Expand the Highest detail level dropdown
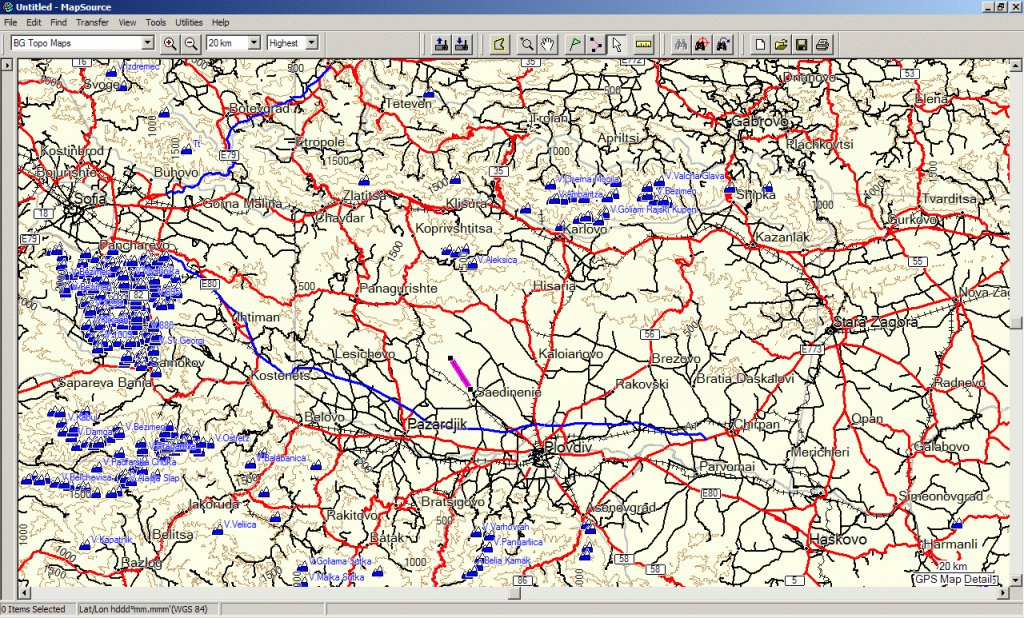1024x618 pixels. [x=311, y=43]
